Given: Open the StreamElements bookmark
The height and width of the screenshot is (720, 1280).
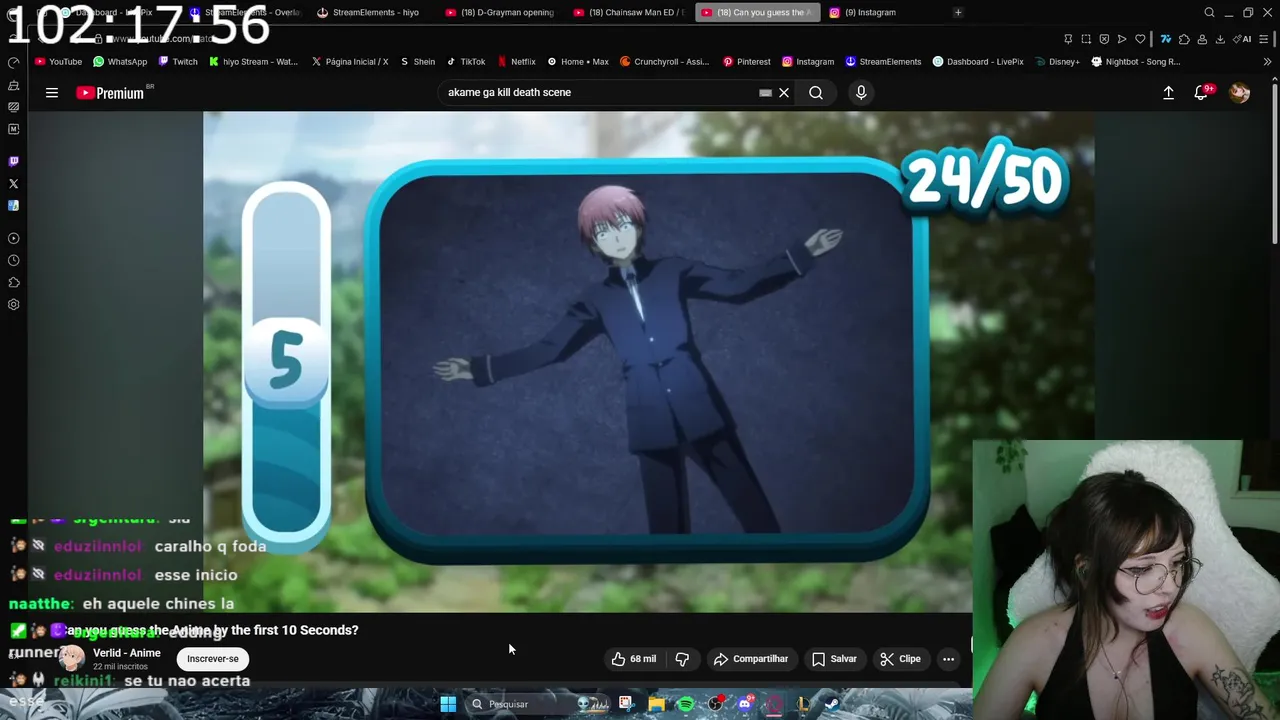Looking at the screenshot, I should [x=883, y=61].
